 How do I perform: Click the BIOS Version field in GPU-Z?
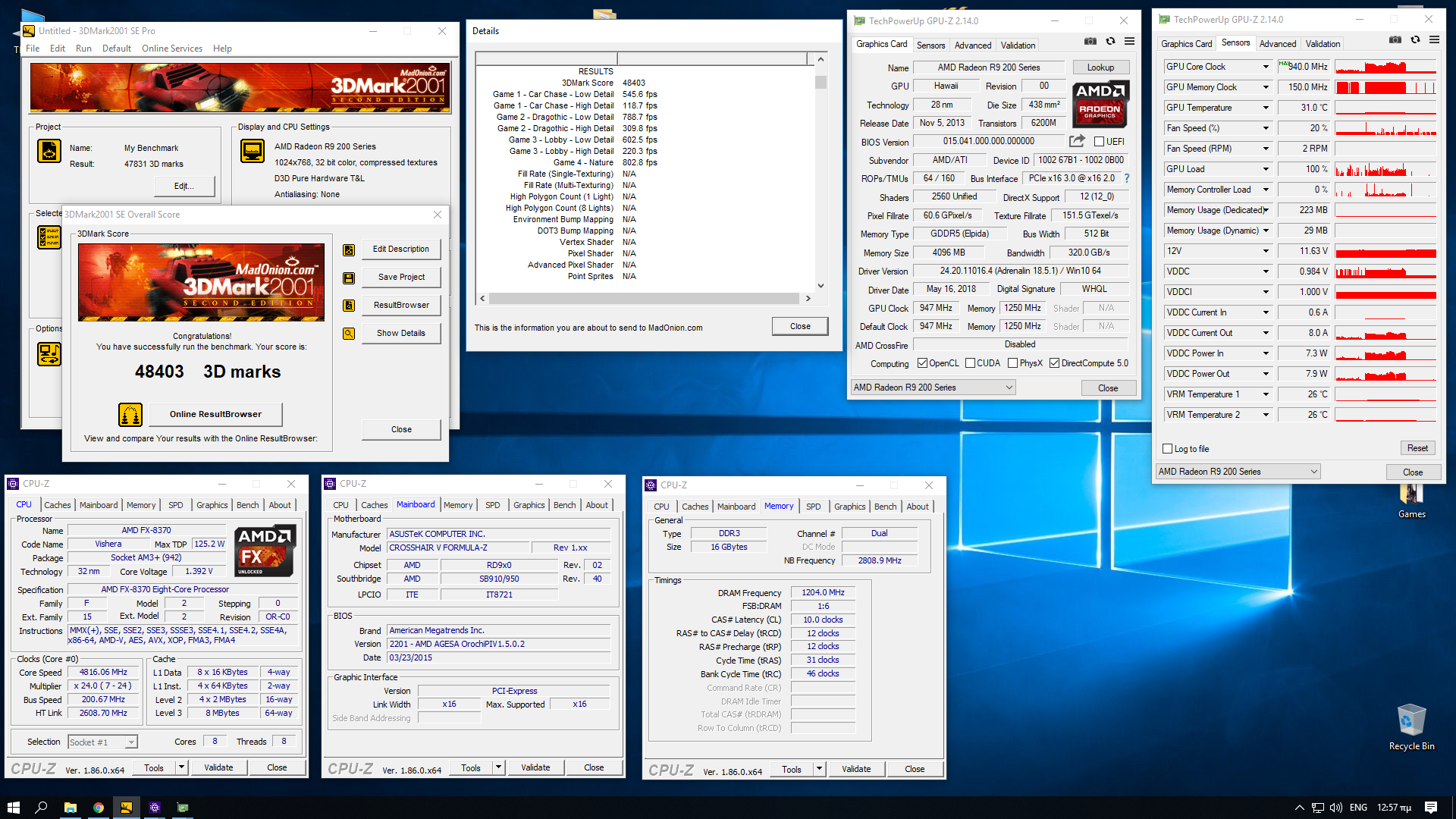click(x=988, y=141)
